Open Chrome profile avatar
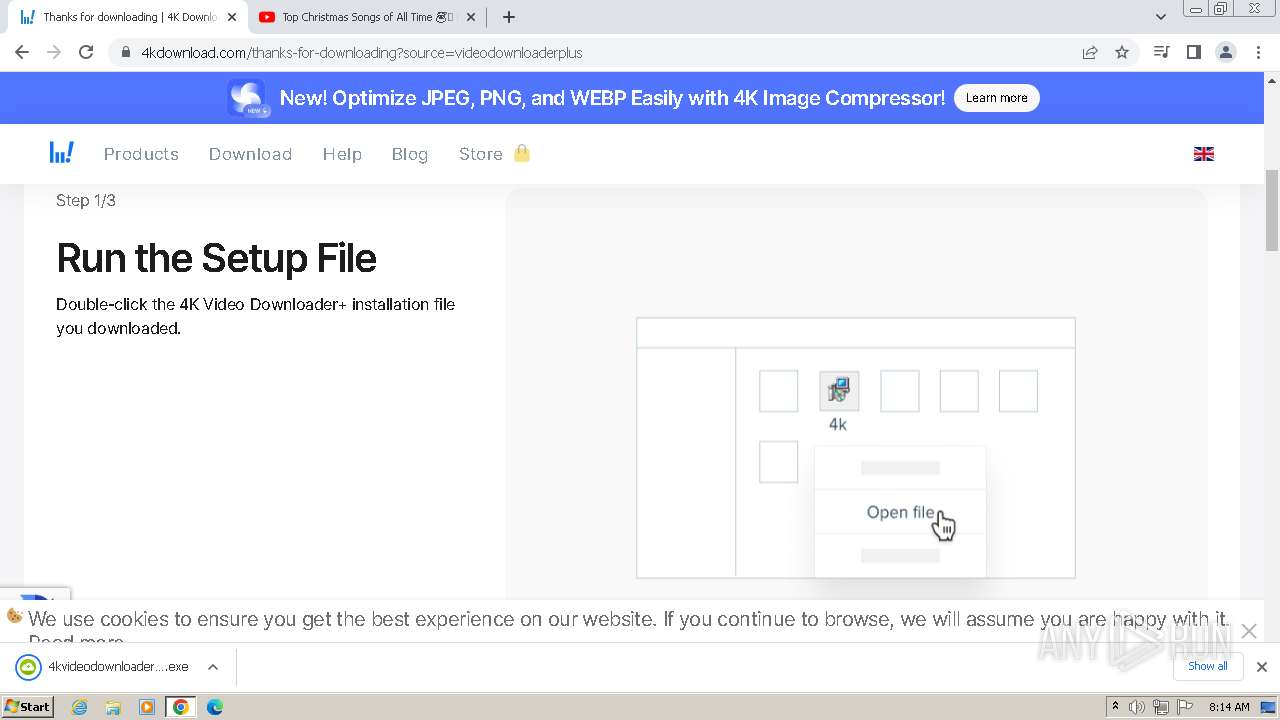The height and width of the screenshot is (720, 1280). [1225, 53]
